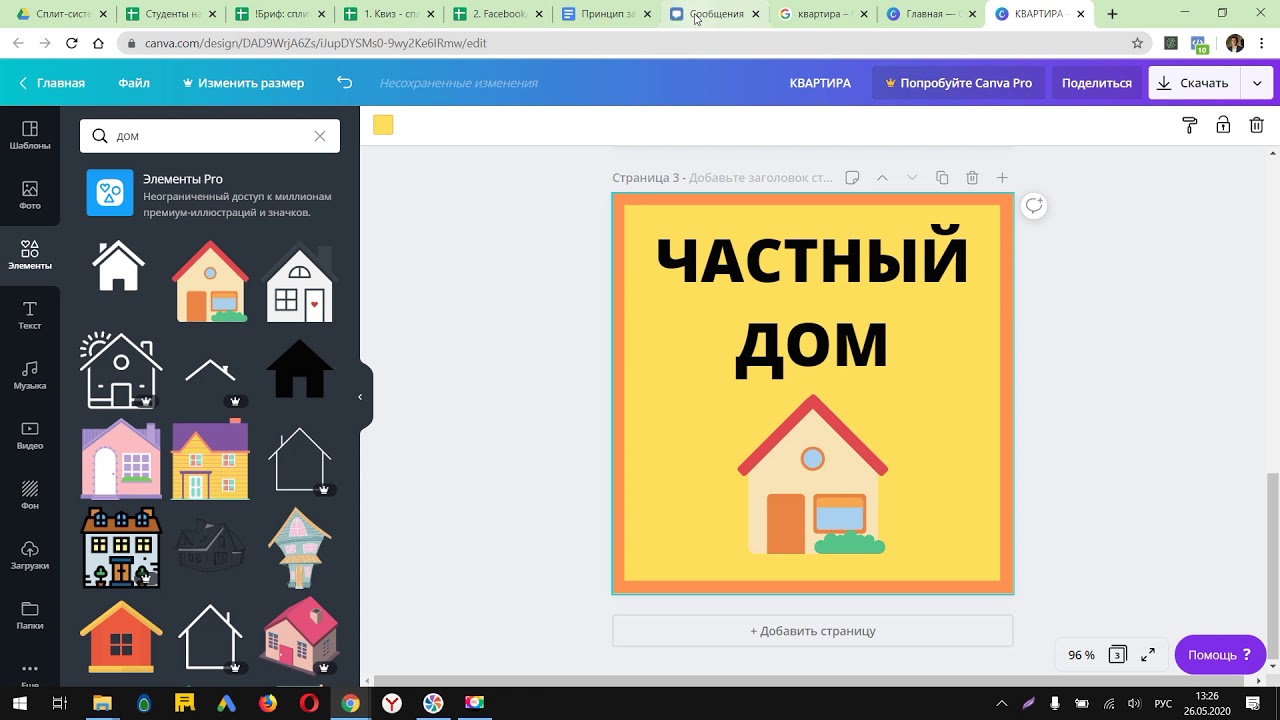Screen dimensions: 1280x720
Task: Click the copy style paint roller icon
Action: (x=1189, y=125)
